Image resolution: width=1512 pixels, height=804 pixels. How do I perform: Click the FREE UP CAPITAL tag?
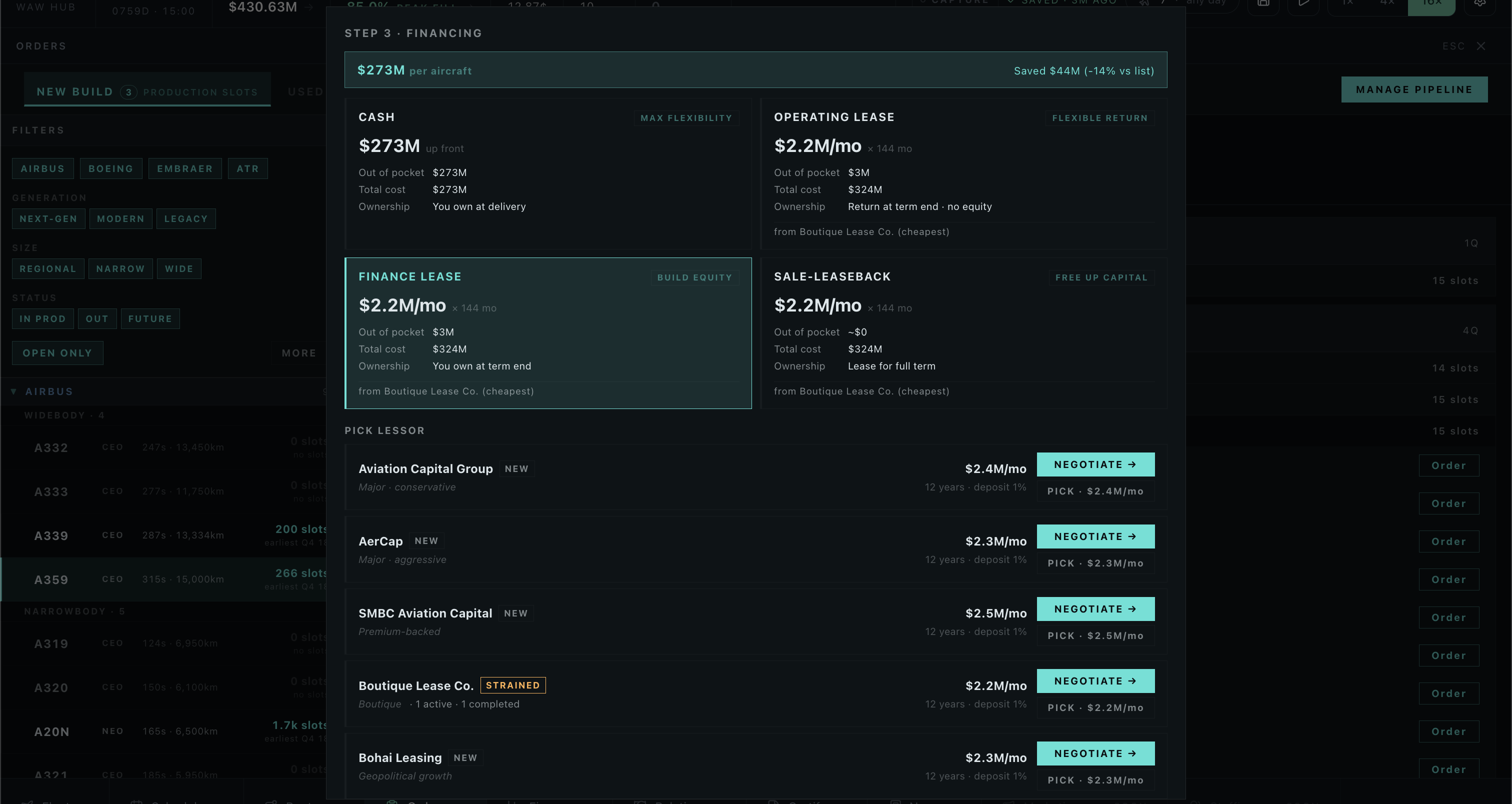point(1101,277)
